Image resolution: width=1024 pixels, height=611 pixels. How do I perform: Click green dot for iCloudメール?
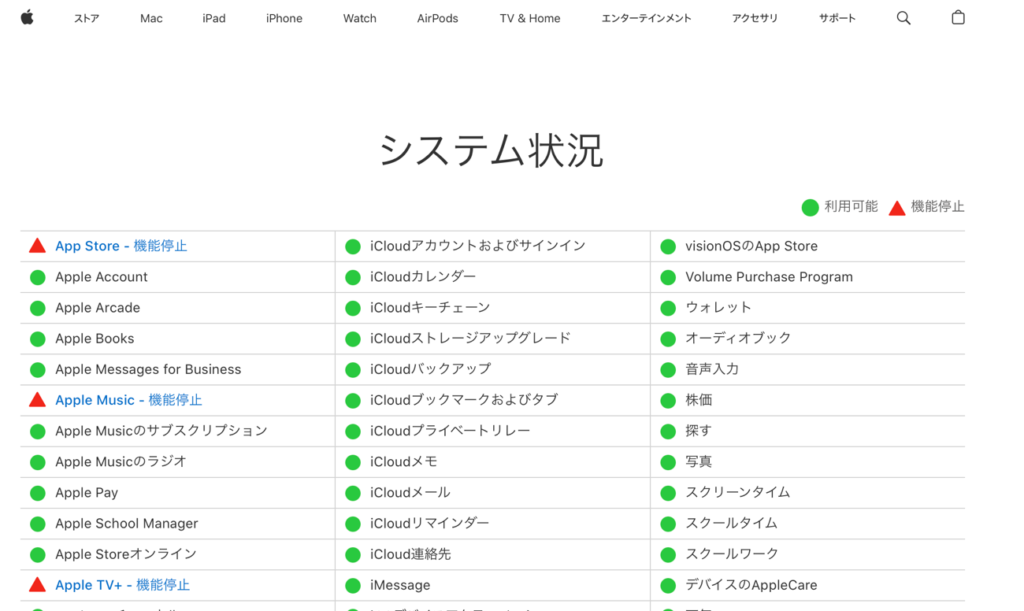353,493
